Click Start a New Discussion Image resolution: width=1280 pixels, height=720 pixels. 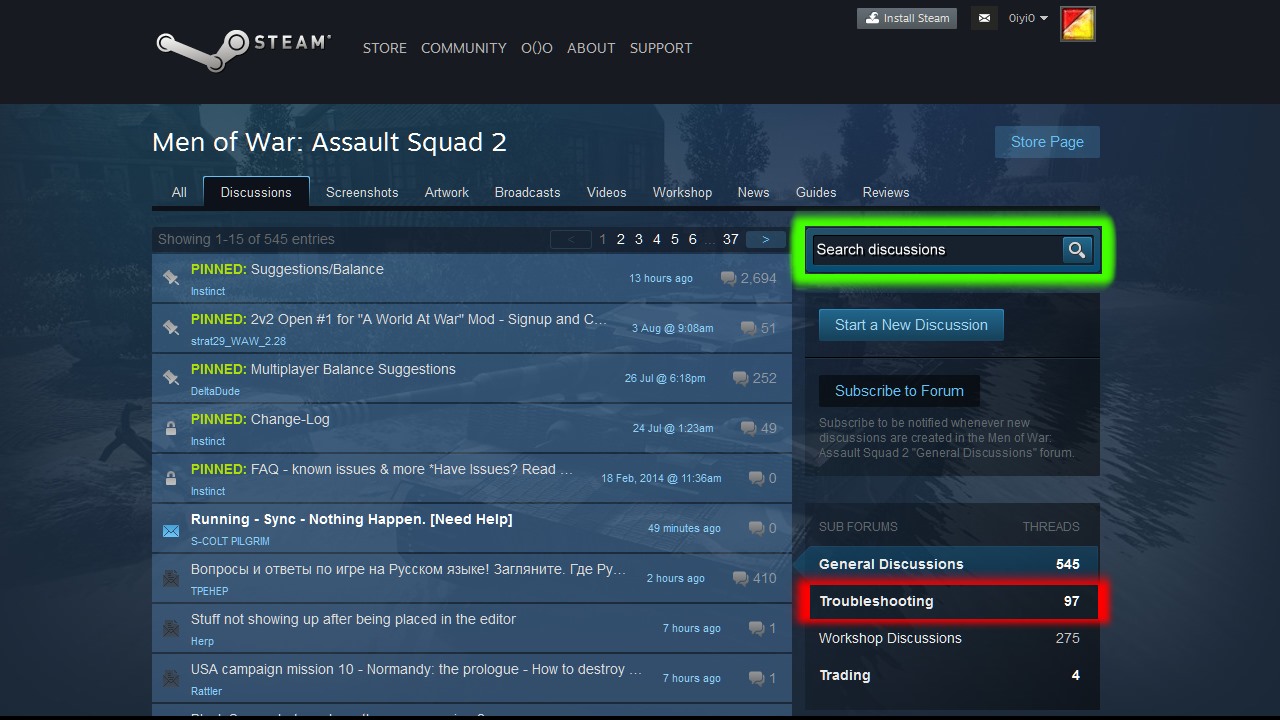[911, 325]
